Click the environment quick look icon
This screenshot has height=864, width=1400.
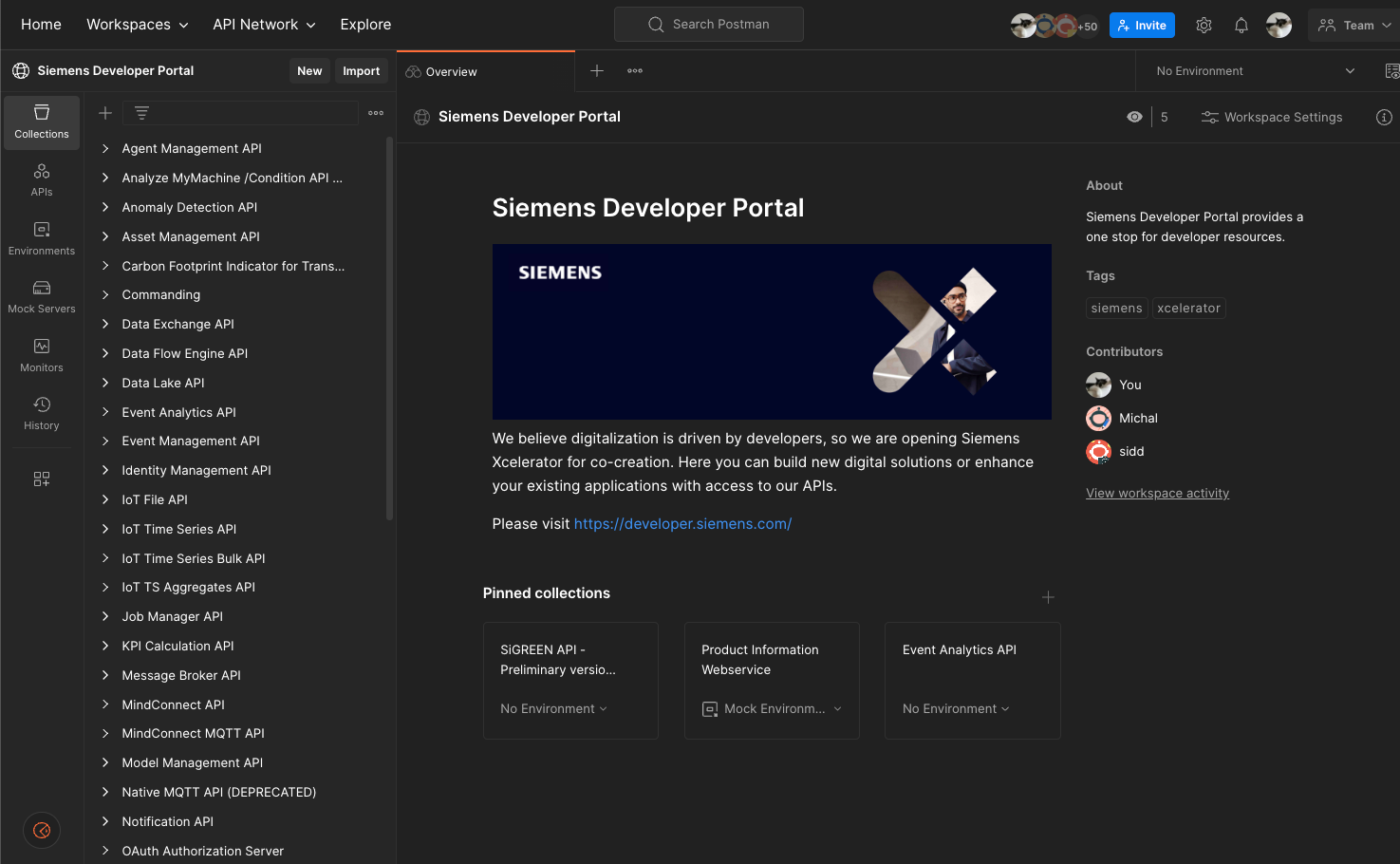1391,71
